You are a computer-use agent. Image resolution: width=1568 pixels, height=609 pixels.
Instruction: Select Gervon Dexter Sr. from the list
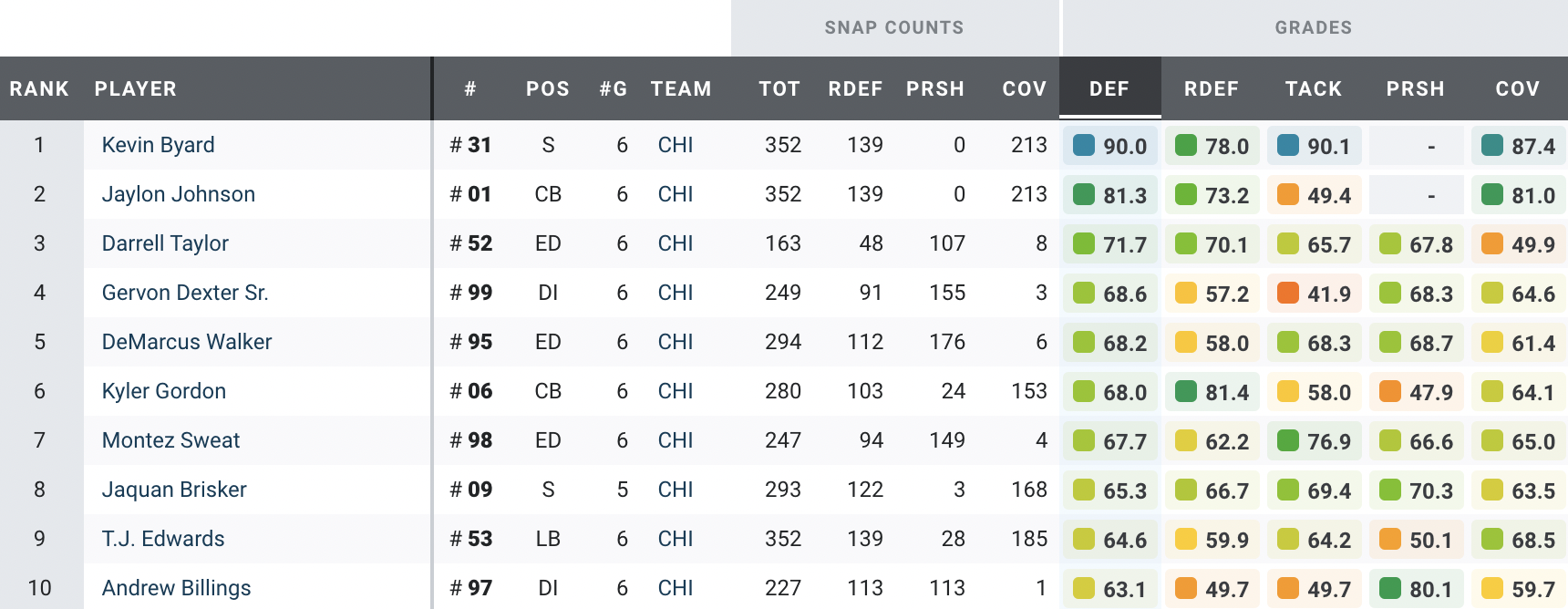pyautogui.click(x=185, y=293)
